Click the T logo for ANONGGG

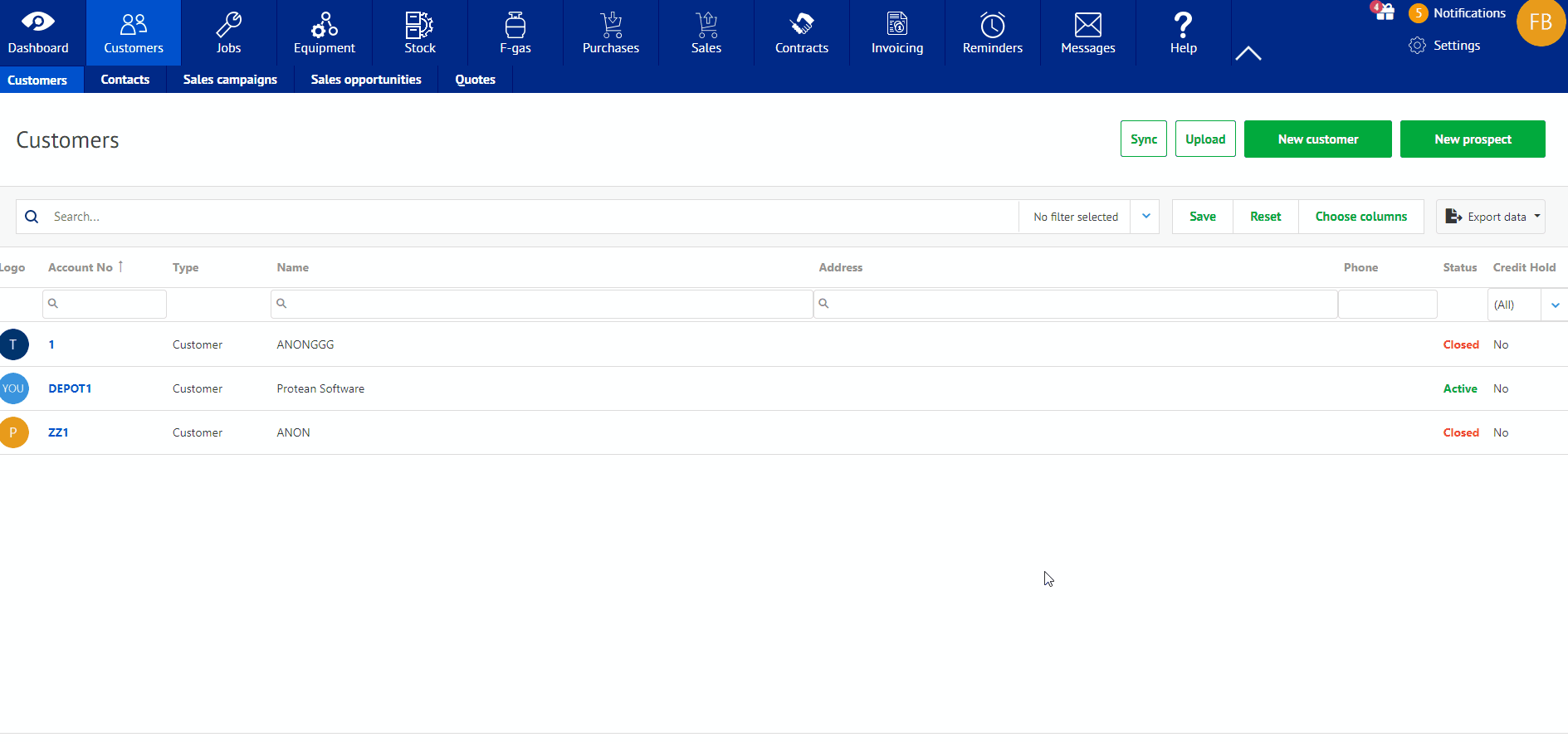pos(13,344)
